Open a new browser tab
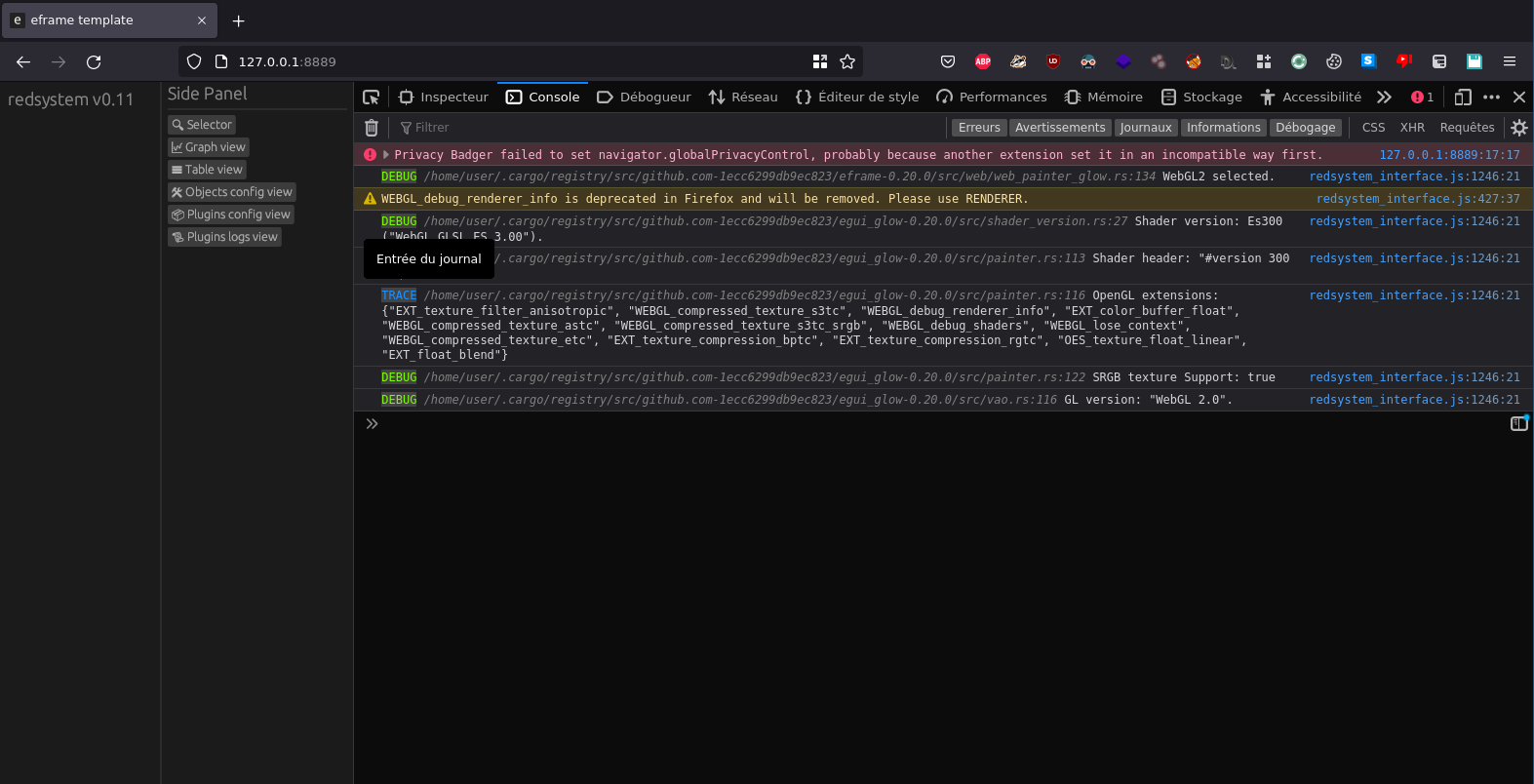The width and height of the screenshot is (1534, 784). pos(239,20)
